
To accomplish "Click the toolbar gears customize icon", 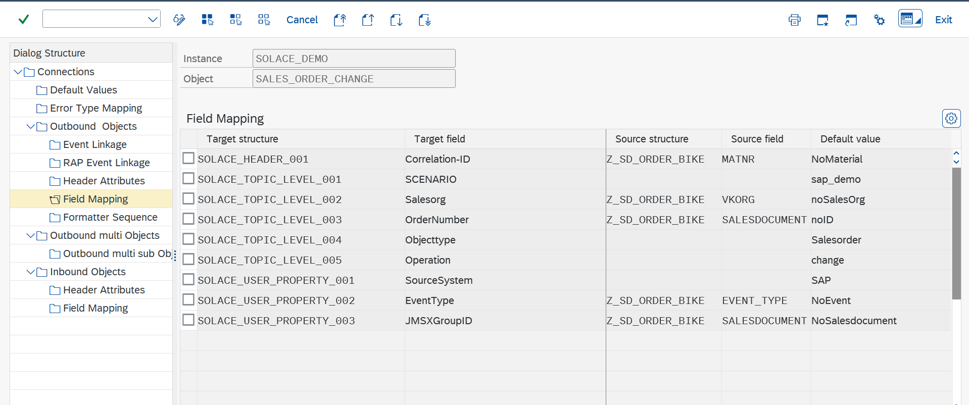I will tap(879, 20).
